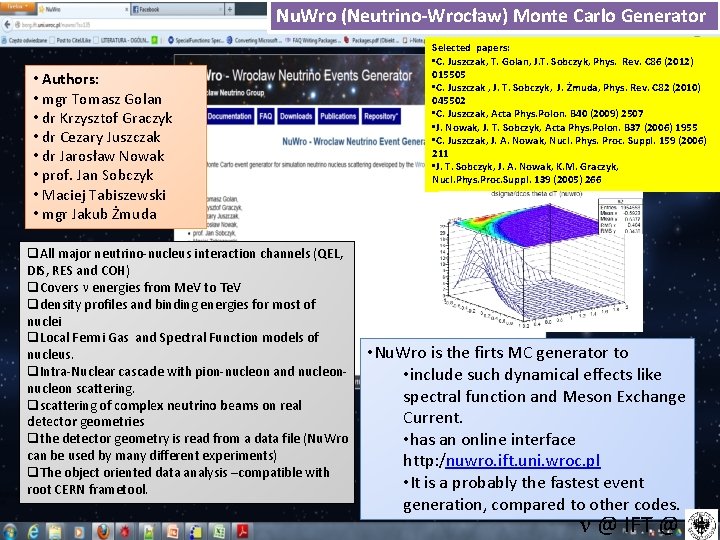Open the green image editor taskbar icon

[149, 531]
